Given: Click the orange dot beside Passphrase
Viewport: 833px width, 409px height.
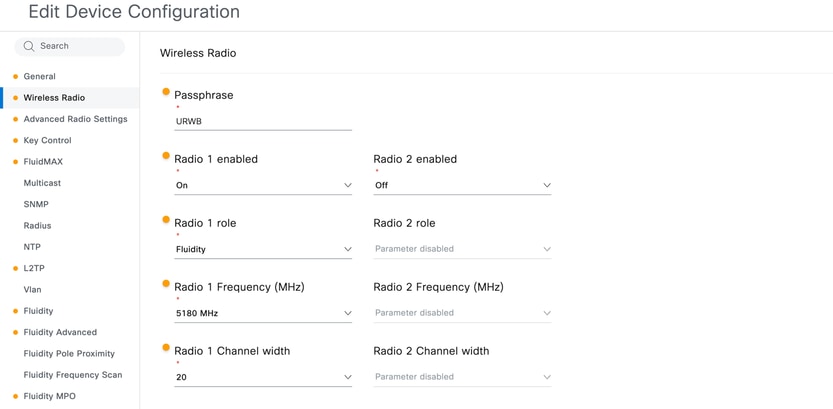Looking at the screenshot, I should coord(166,91).
